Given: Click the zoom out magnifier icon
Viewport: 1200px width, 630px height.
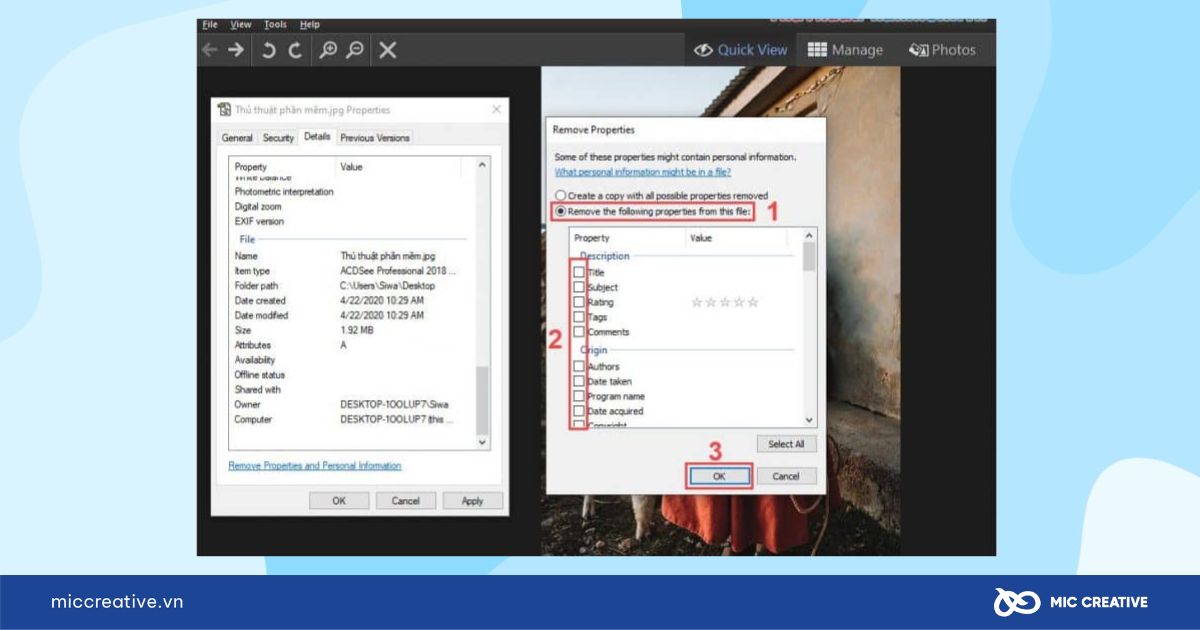Looking at the screenshot, I should pos(354,49).
